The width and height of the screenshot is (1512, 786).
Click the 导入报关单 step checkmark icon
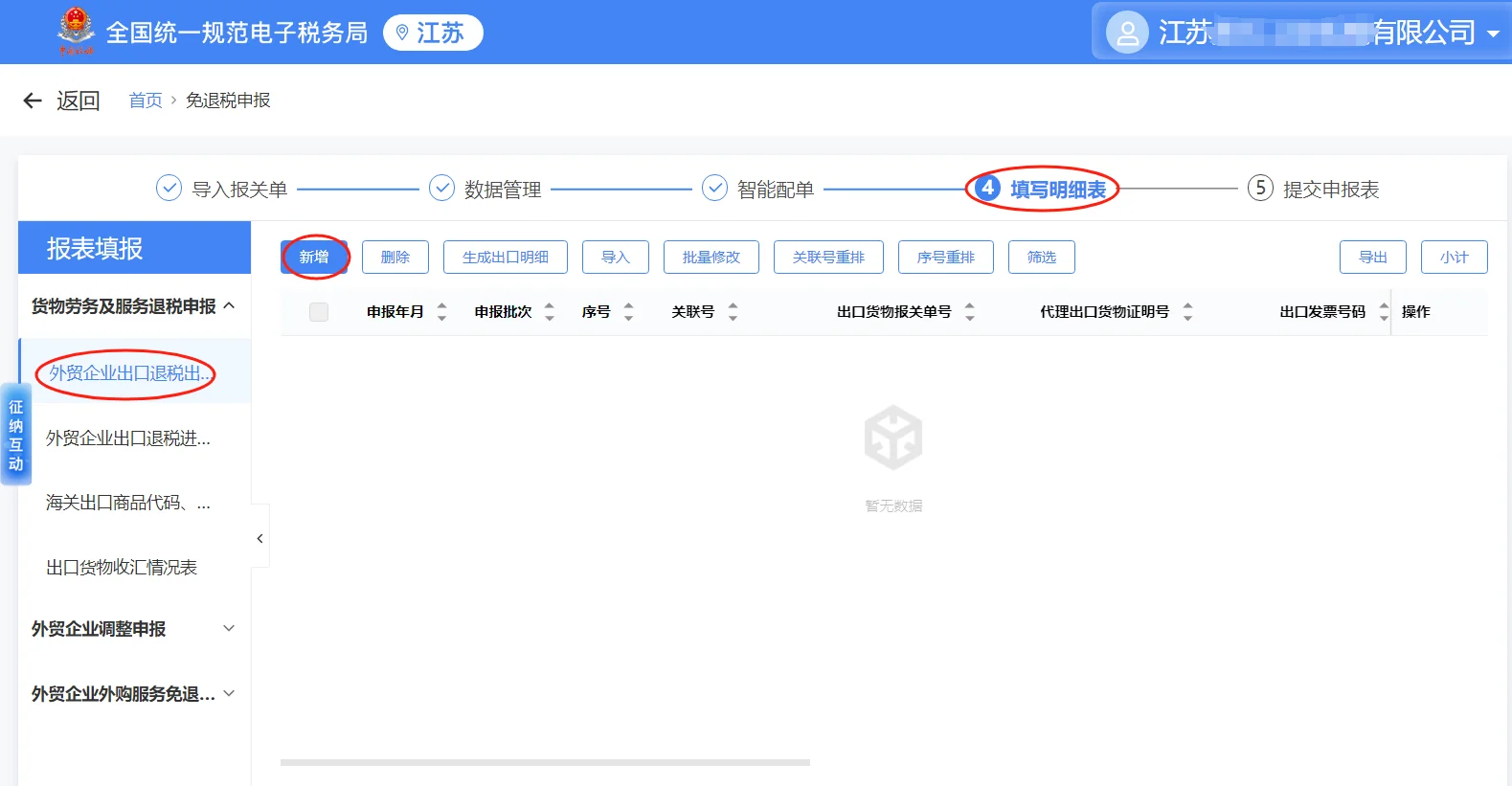click(x=169, y=188)
